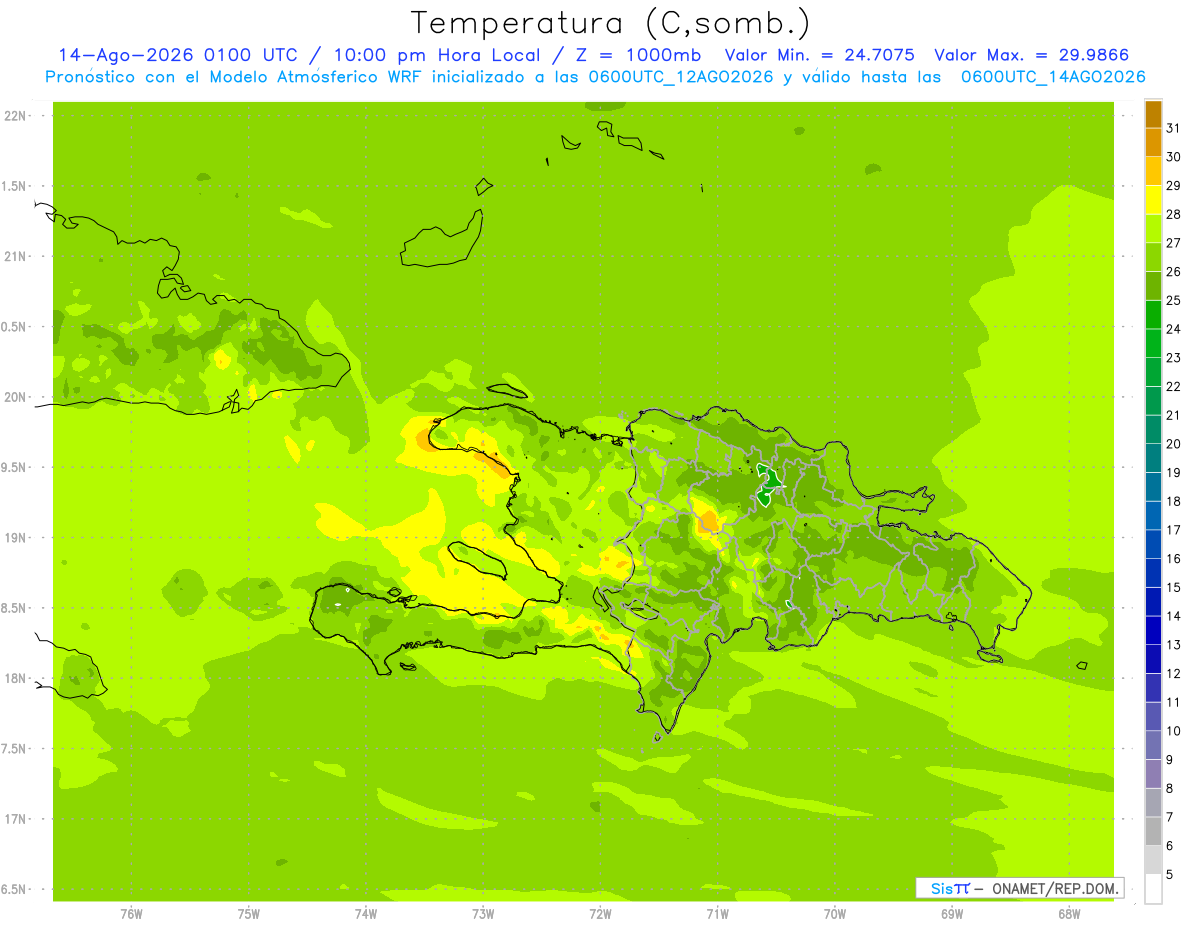Click the "20N" latitude label
The width and height of the screenshot is (1200, 927).
click(16, 397)
